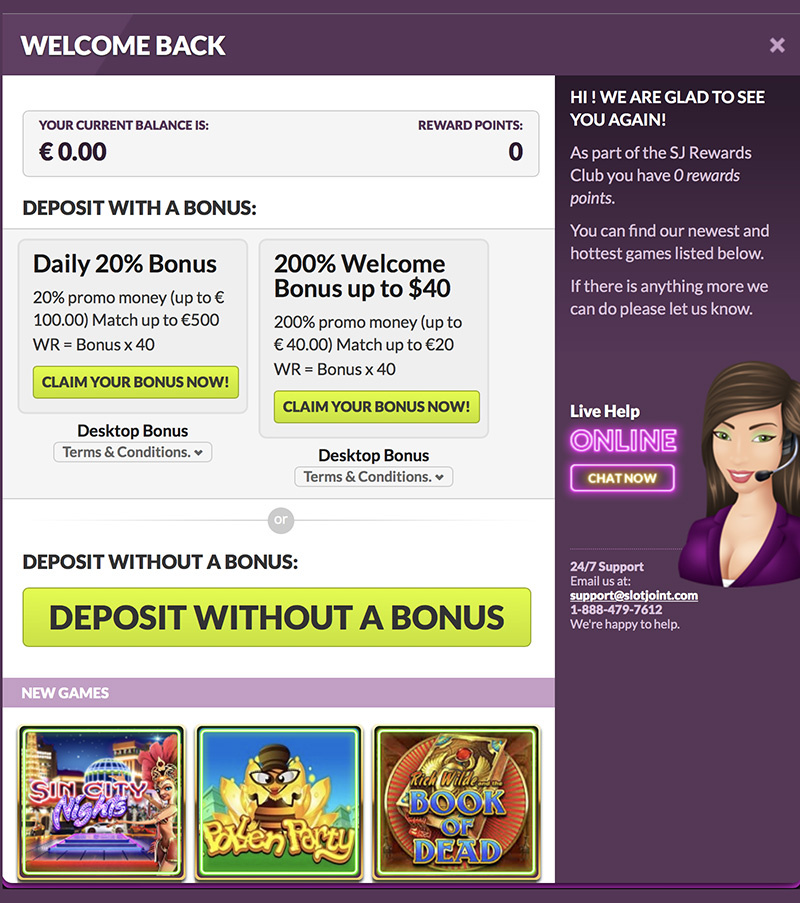Image resolution: width=800 pixels, height=903 pixels.
Task: Start live chat with Chat Now
Action: pyautogui.click(x=622, y=478)
